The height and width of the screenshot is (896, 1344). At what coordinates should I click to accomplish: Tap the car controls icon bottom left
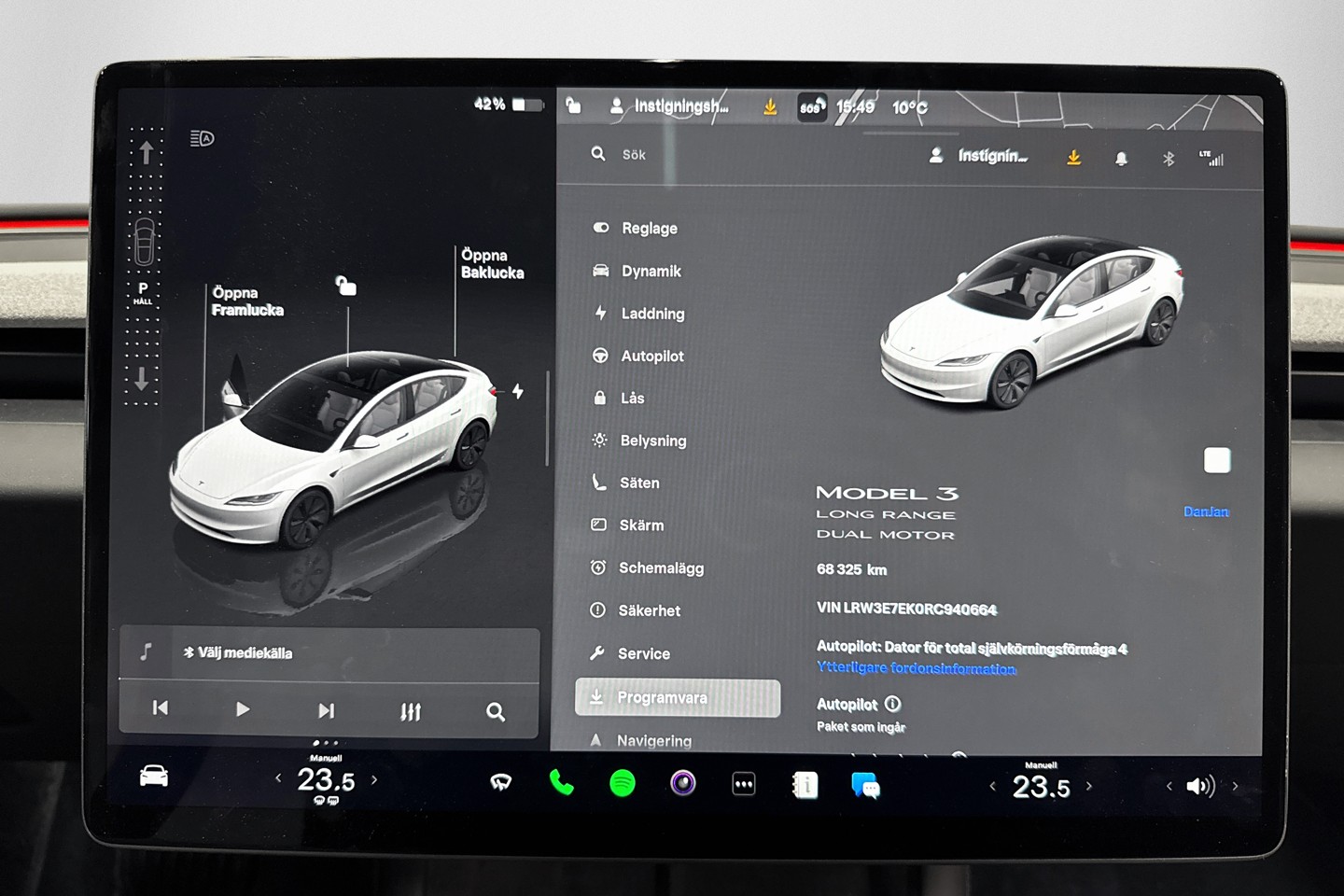point(154,777)
